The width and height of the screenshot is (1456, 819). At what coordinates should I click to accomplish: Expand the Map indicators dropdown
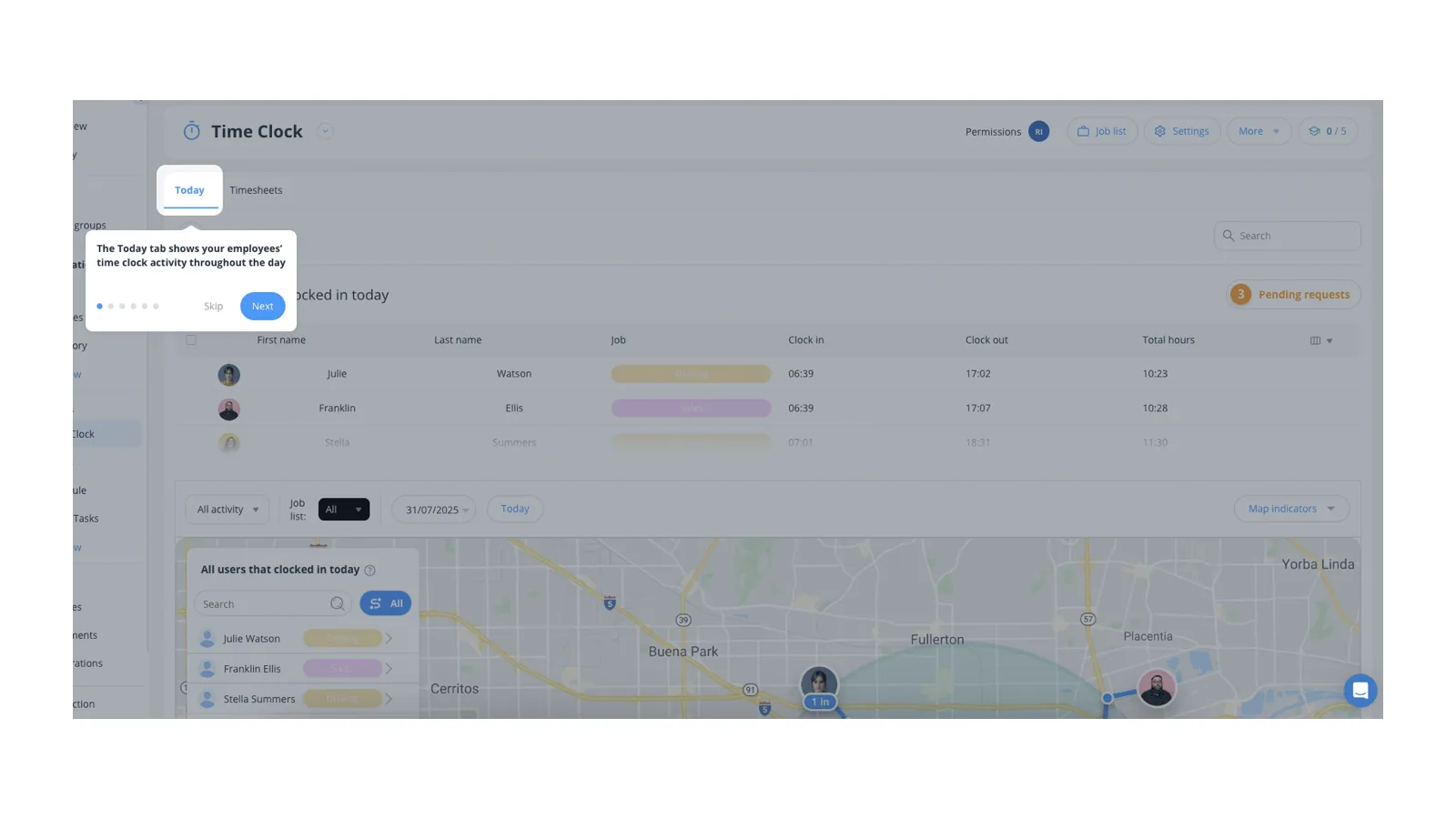point(1291,509)
